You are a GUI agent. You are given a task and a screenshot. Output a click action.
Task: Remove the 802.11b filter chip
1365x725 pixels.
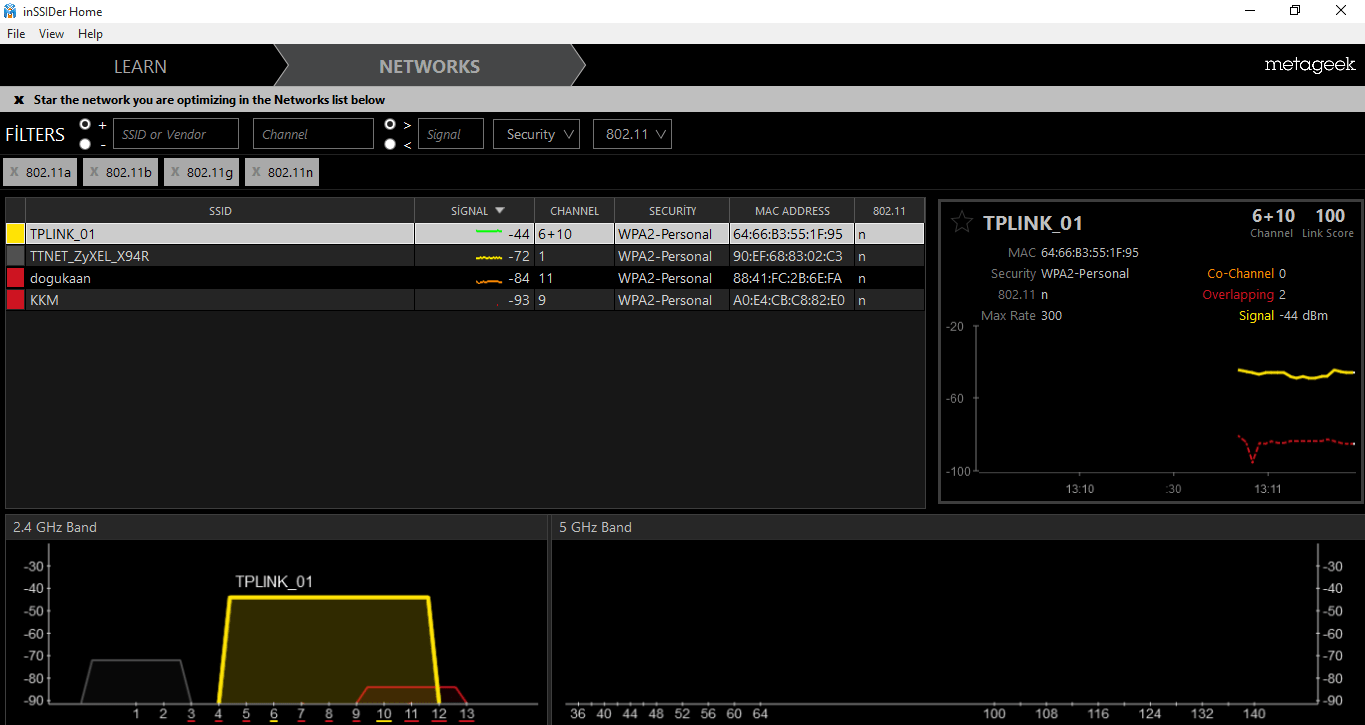pos(94,172)
